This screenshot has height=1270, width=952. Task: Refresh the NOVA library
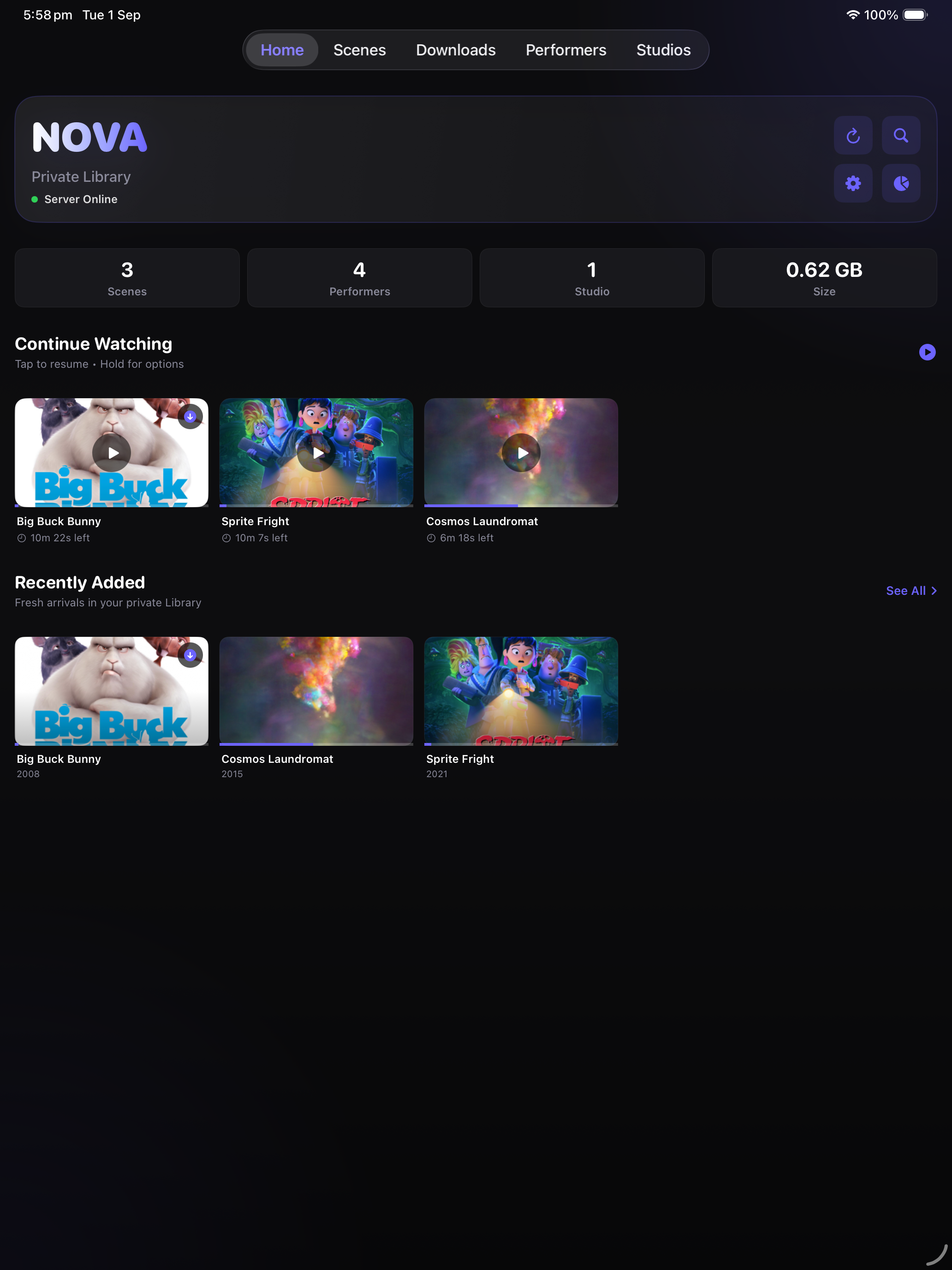pyautogui.click(x=853, y=136)
